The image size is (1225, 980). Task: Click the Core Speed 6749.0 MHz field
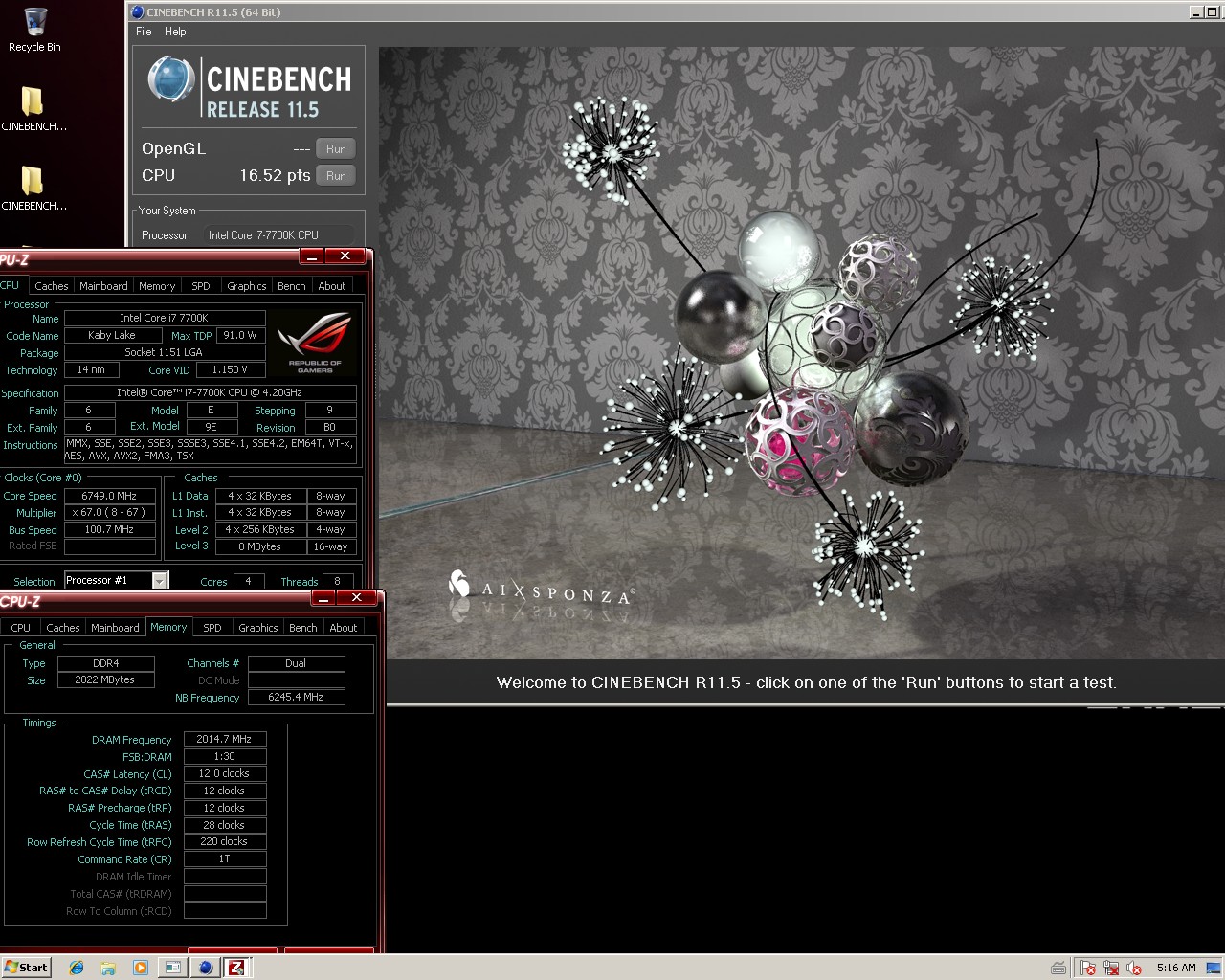(x=110, y=496)
